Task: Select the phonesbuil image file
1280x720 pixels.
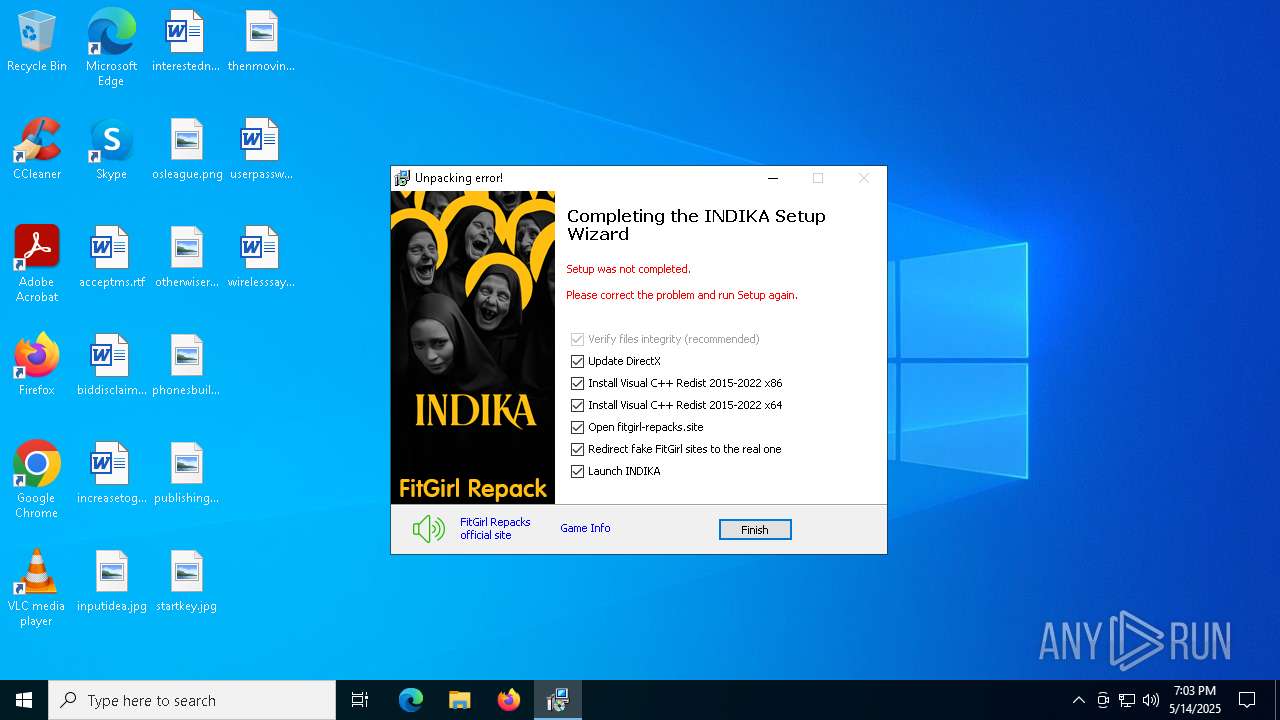Action: (x=187, y=365)
